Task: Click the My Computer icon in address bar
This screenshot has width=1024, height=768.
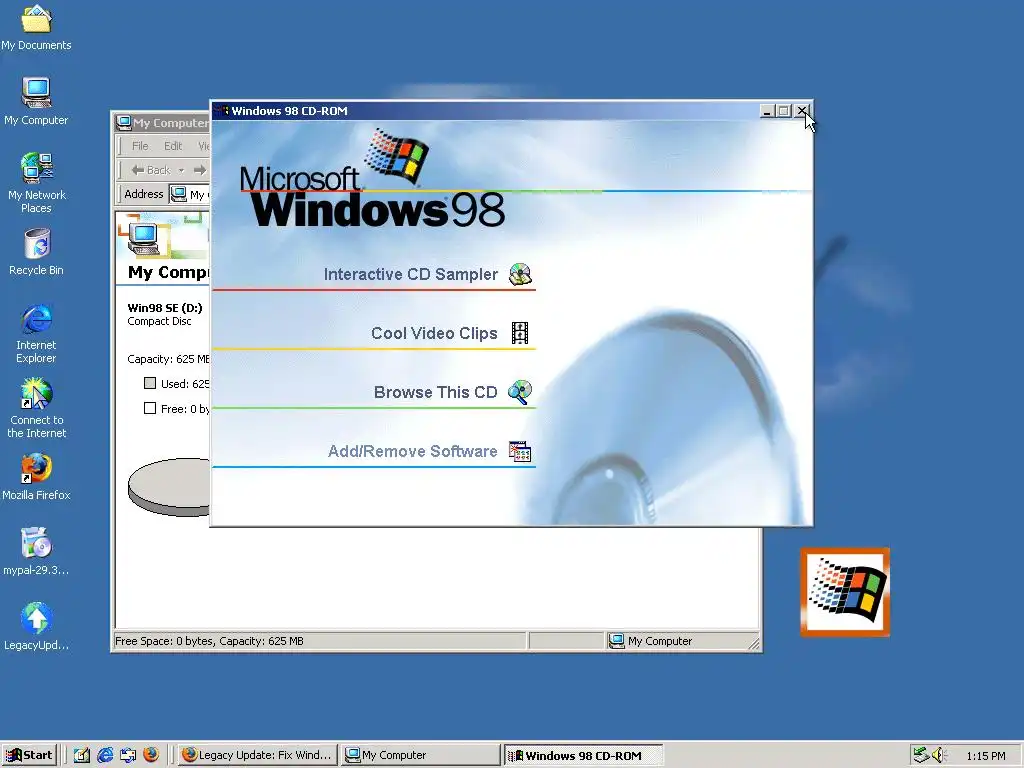Action: [179, 194]
